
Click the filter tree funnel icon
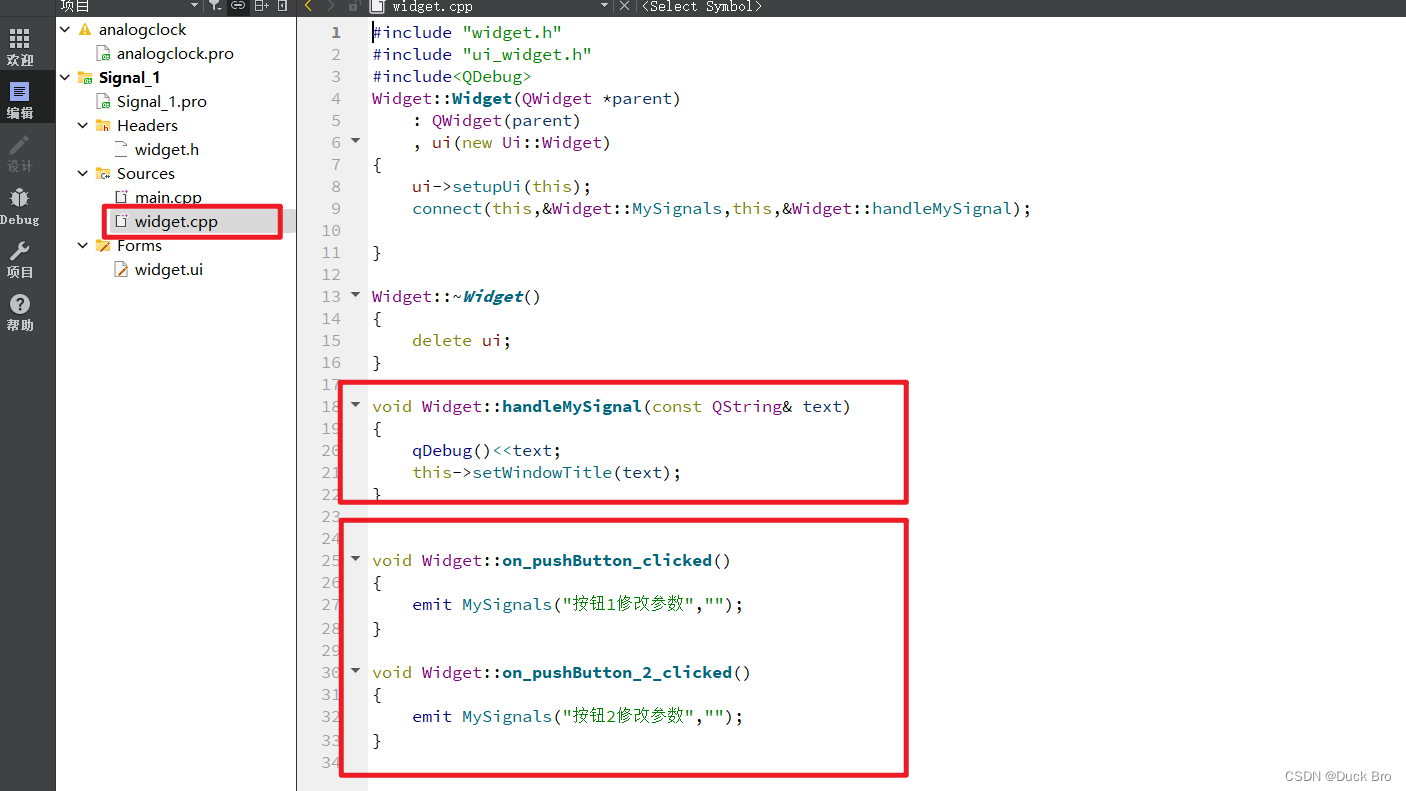click(x=215, y=6)
